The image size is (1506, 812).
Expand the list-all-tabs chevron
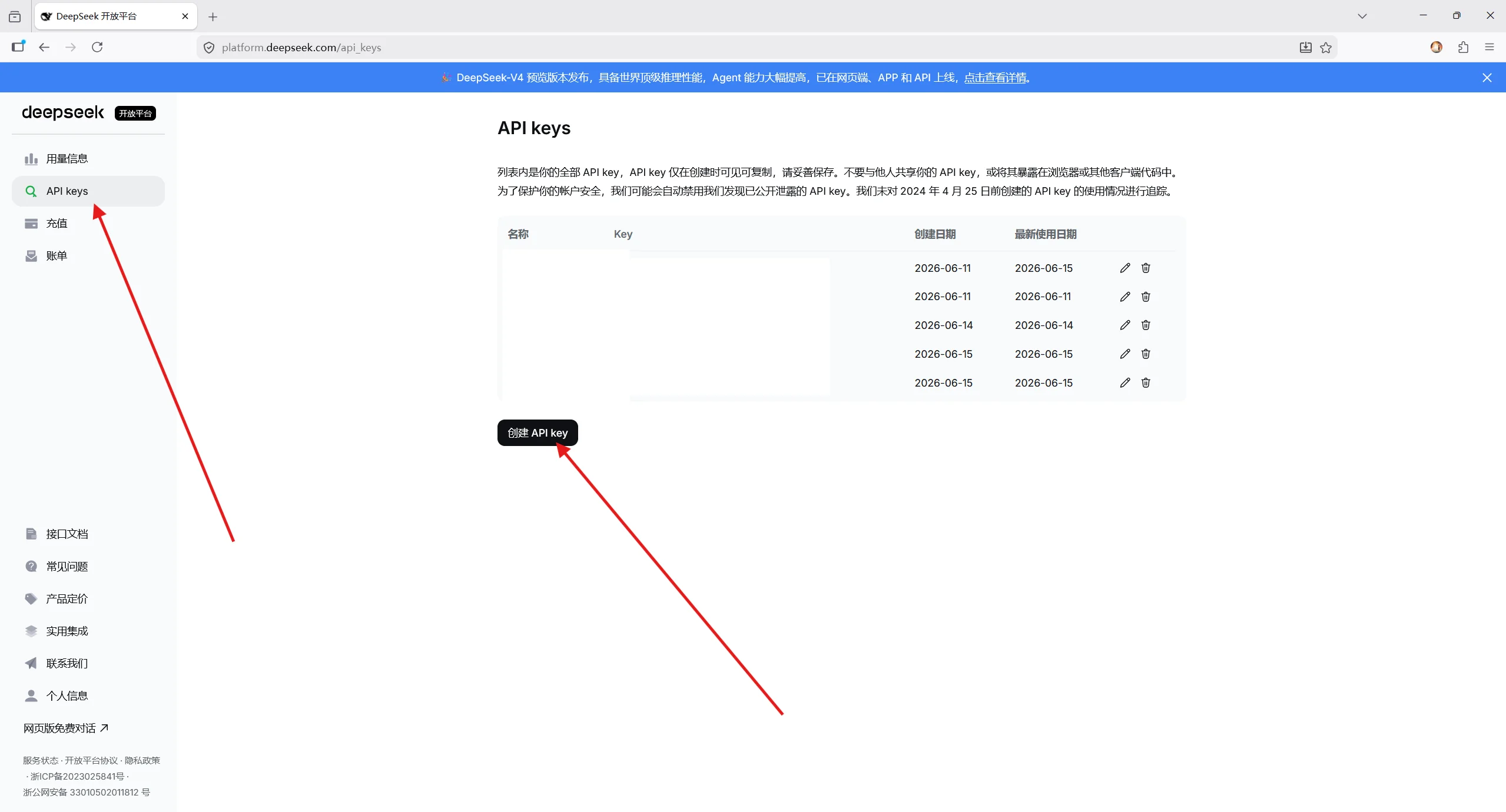[x=1362, y=16]
